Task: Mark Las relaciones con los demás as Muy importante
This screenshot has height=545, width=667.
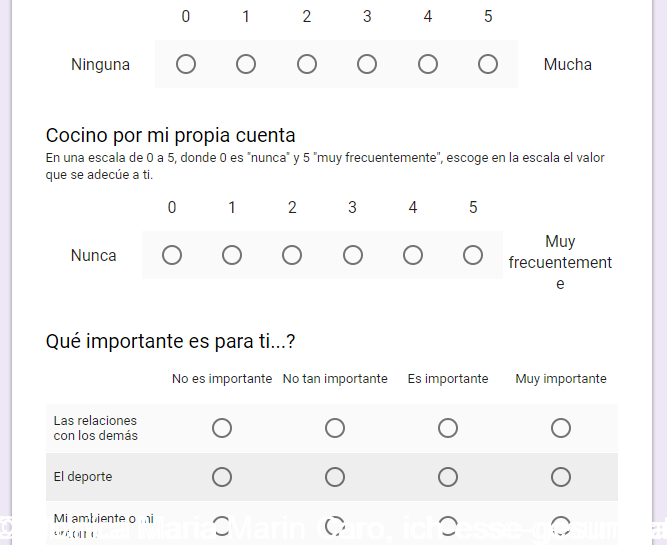Action: pos(561,428)
